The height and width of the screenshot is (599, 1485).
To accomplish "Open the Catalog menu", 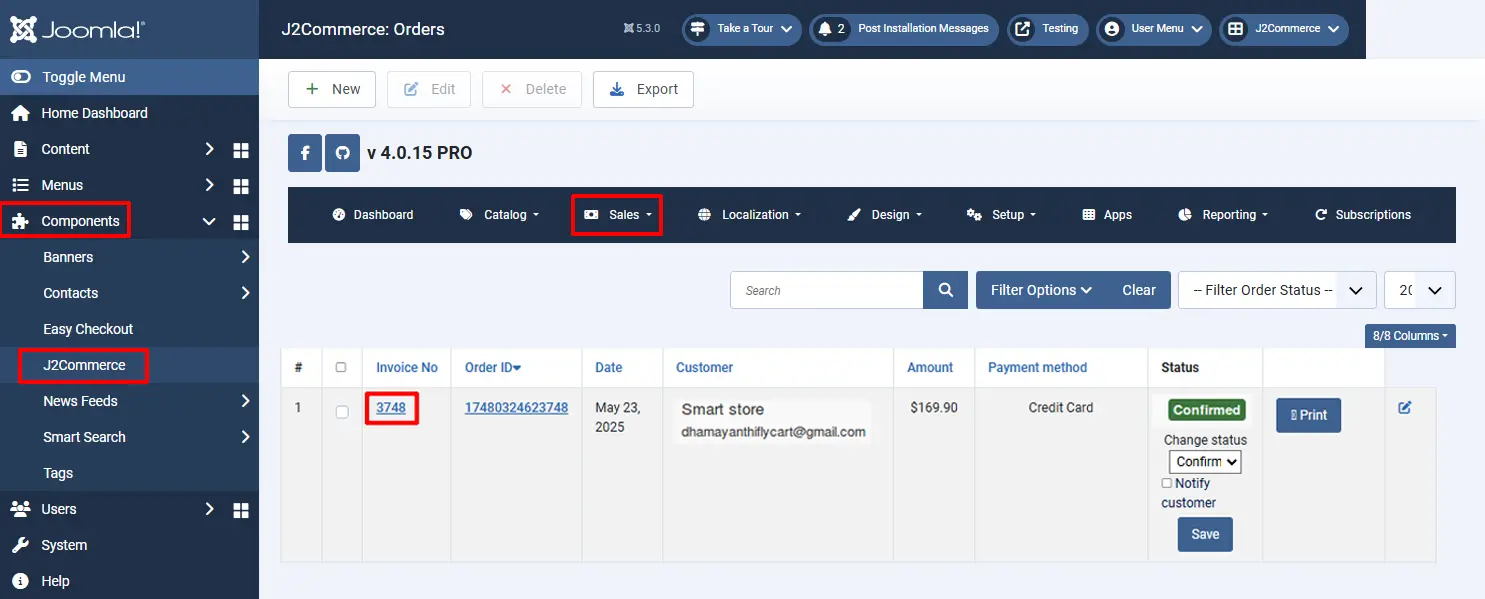I will click(499, 215).
